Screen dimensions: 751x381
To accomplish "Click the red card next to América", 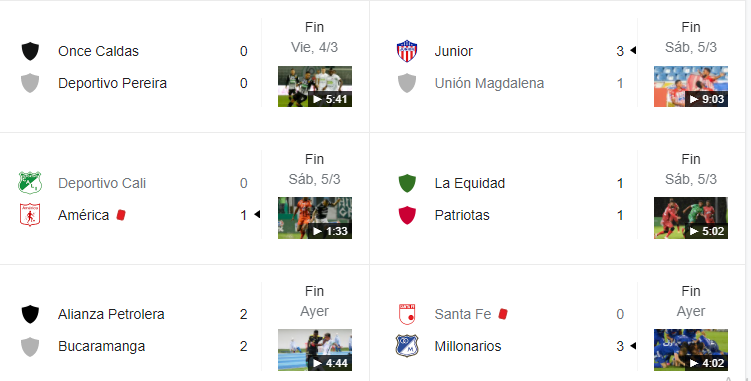I will (x=121, y=215).
